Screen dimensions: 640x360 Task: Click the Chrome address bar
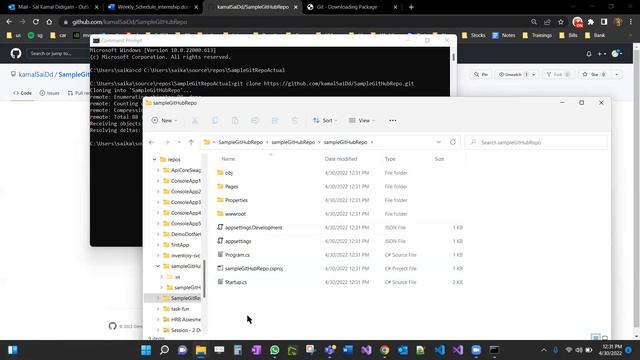pos(294,22)
